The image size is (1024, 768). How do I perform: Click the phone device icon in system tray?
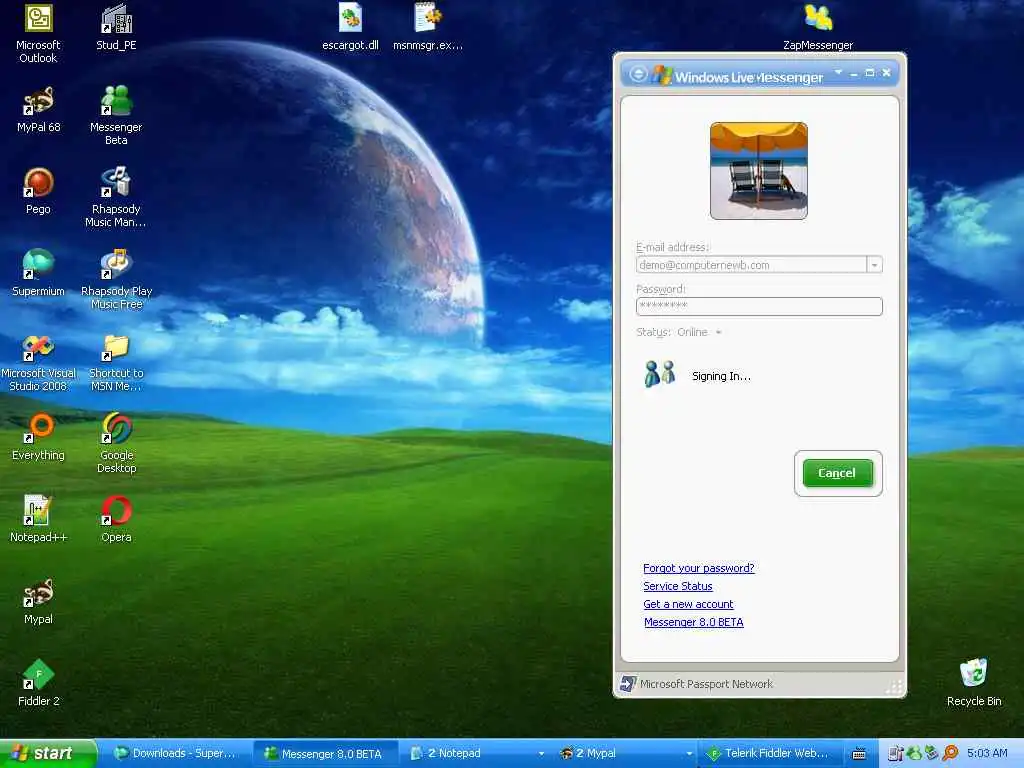pos(895,753)
